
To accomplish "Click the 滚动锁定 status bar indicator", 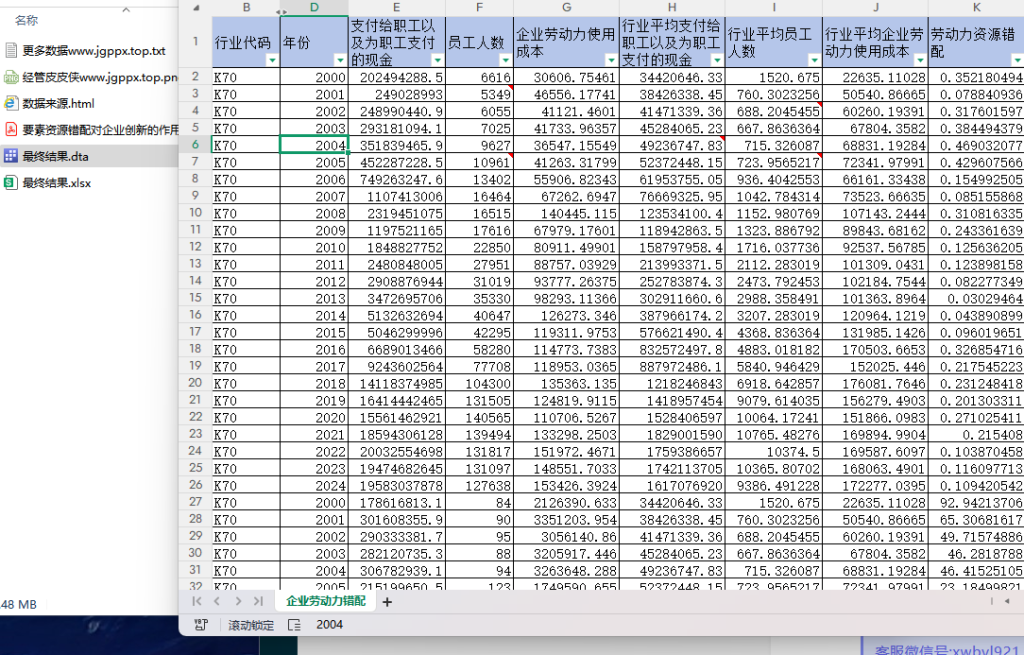I will coord(251,625).
